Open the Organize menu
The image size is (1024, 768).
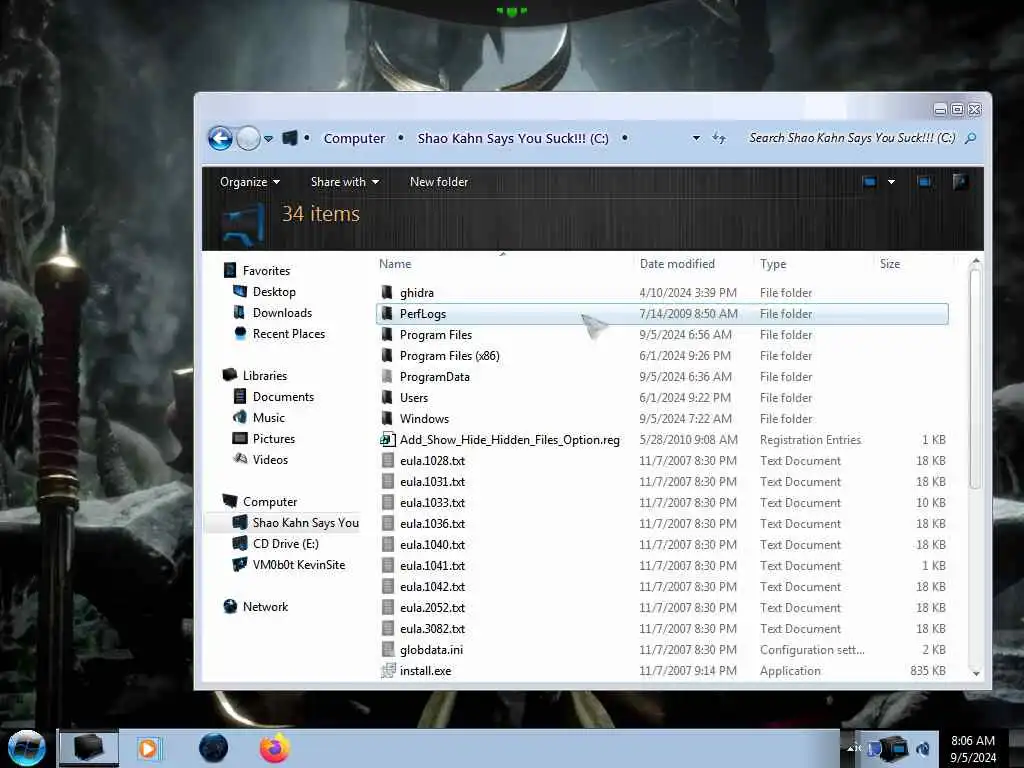[249, 182]
